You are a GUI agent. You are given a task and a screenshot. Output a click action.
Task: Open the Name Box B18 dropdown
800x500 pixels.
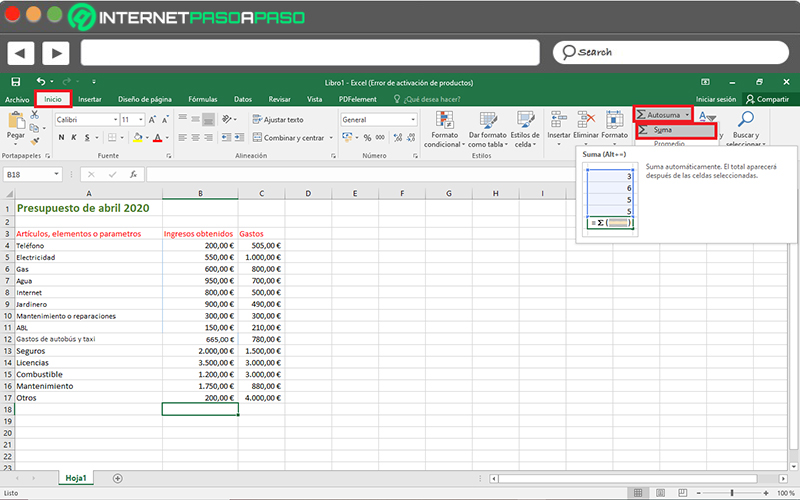[x=56, y=174]
